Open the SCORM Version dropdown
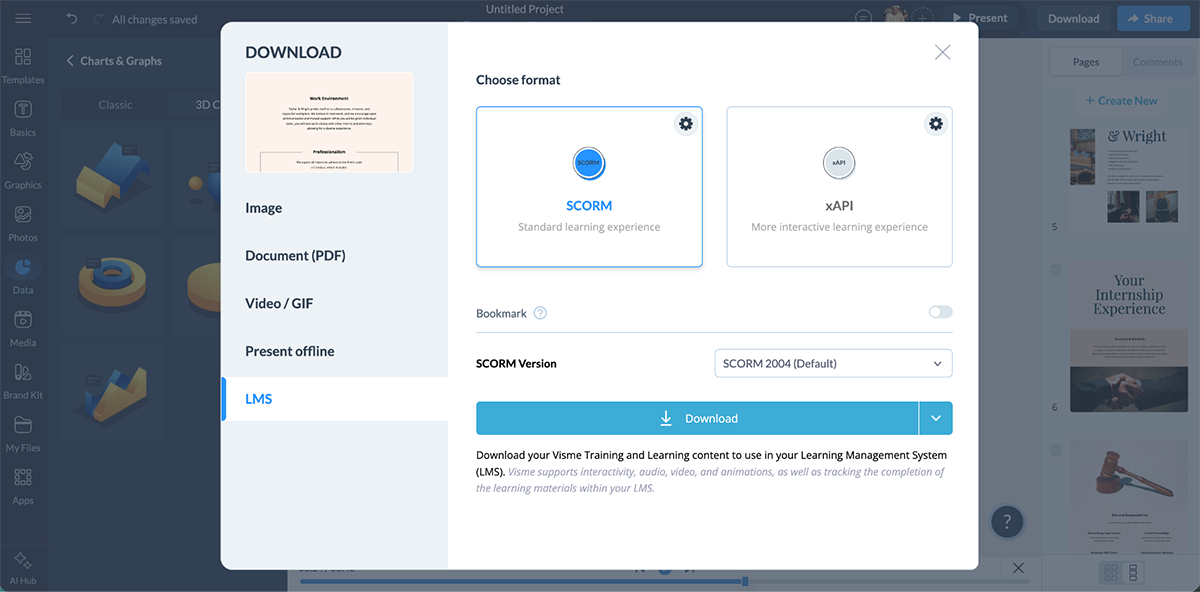The height and width of the screenshot is (592, 1200). coord(832,363)
